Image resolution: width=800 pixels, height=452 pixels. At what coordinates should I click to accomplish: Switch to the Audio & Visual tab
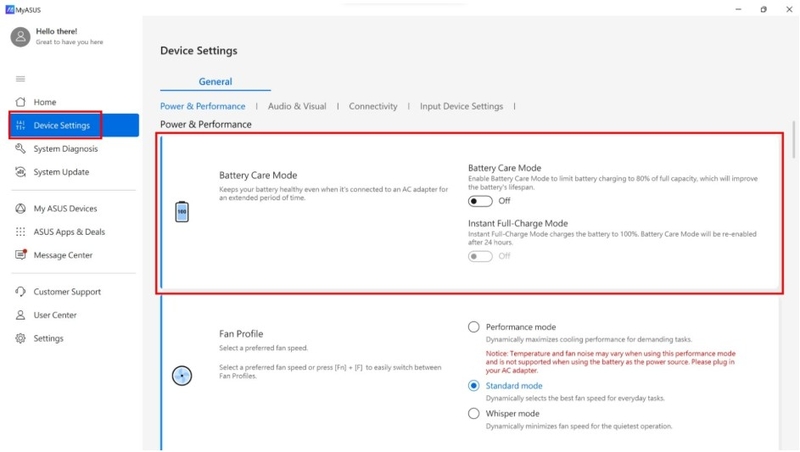(297, 106)
